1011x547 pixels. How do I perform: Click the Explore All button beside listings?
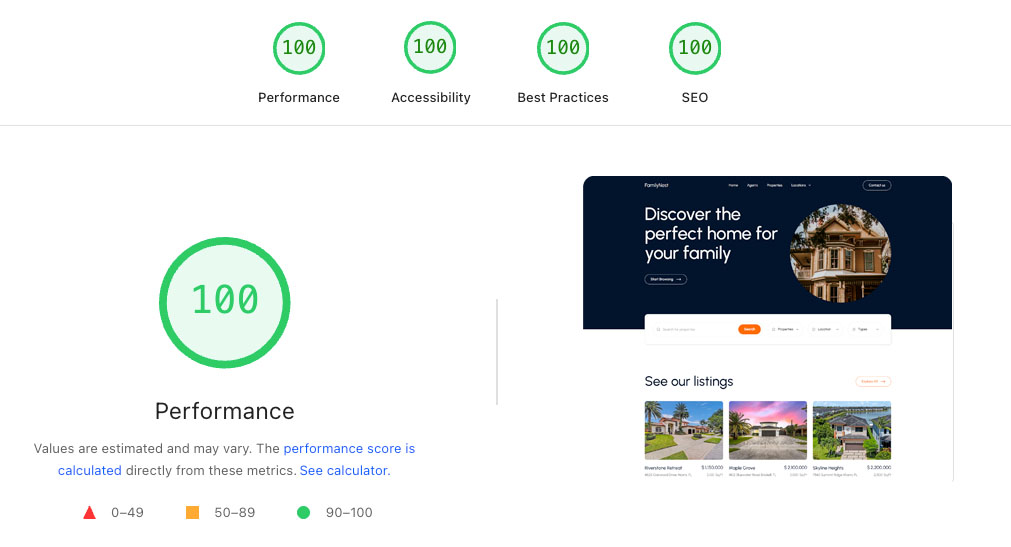pos(873,382)
